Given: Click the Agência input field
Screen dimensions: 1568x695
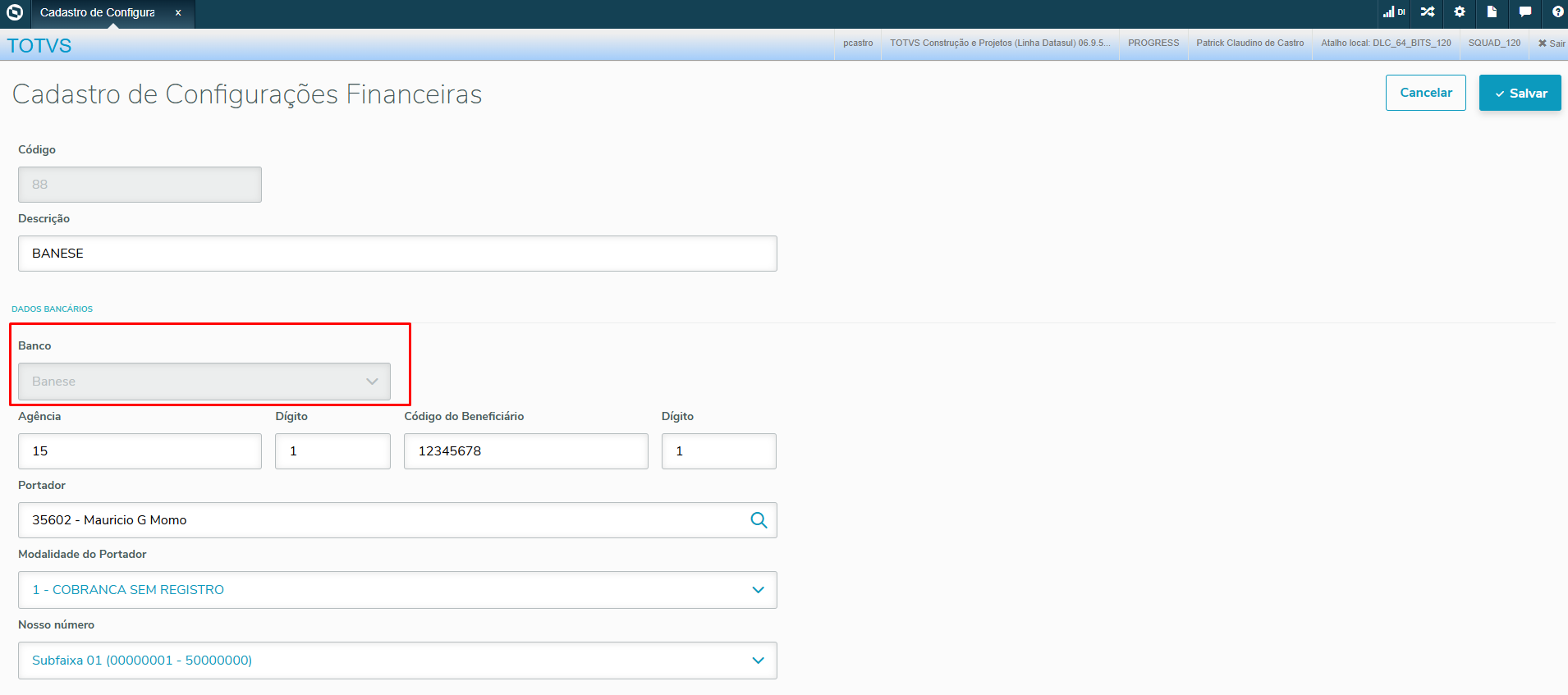Looking at the screenshot, I should (x=140, y=451).
